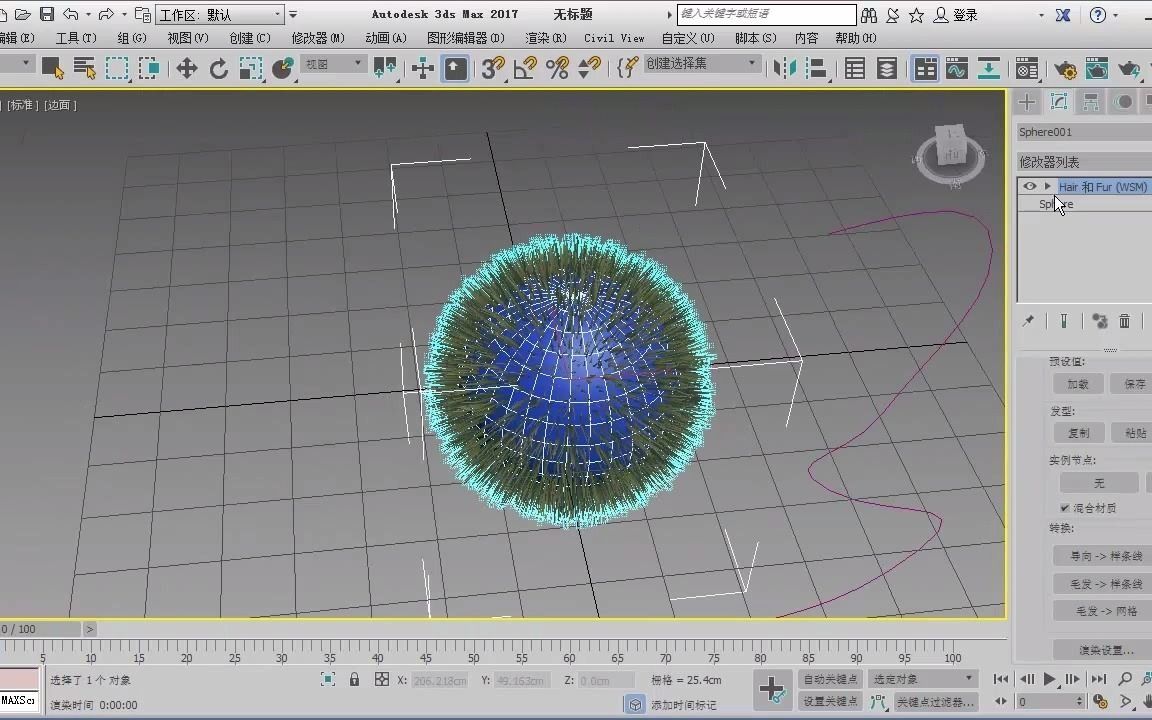Choose the Select Object tool

(53, 68)
